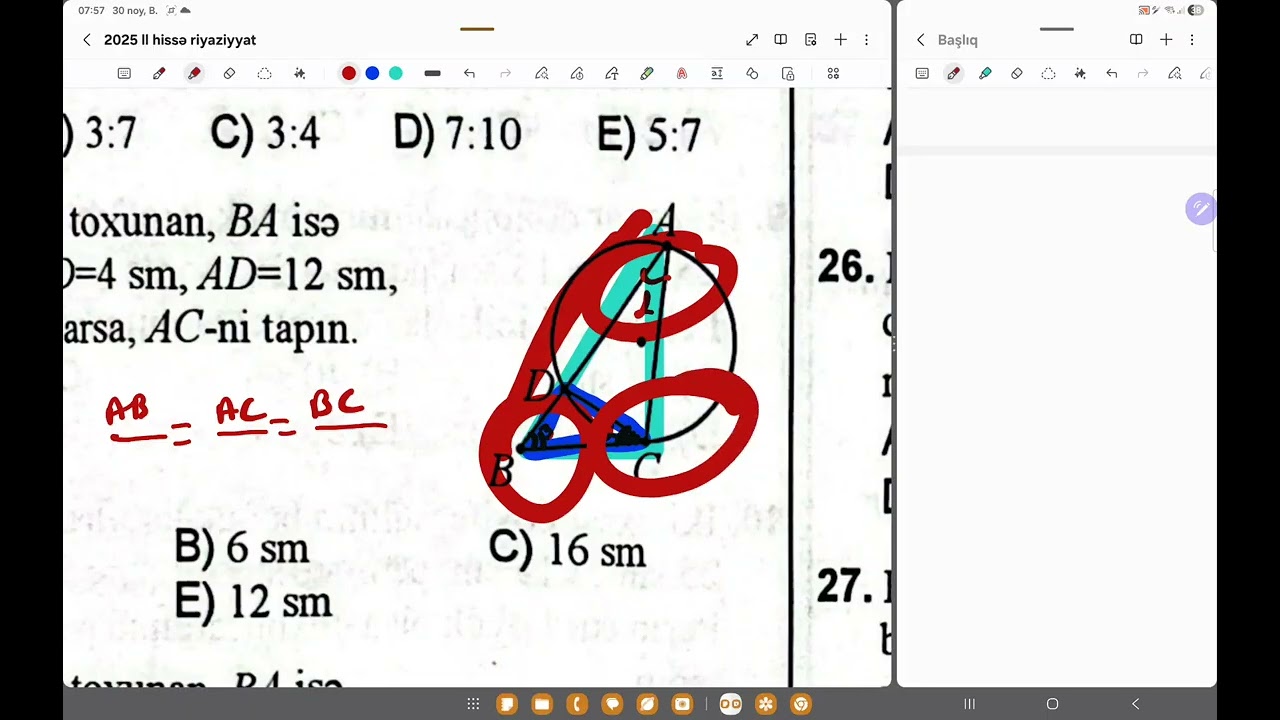Image resolution: width=1280 pixels, height=720 pixels.
Task: Add new item with plus in left note
Action: click(841, 40)
